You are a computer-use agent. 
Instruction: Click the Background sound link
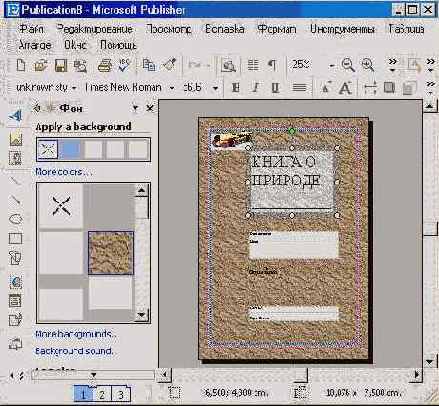point(74,351)
